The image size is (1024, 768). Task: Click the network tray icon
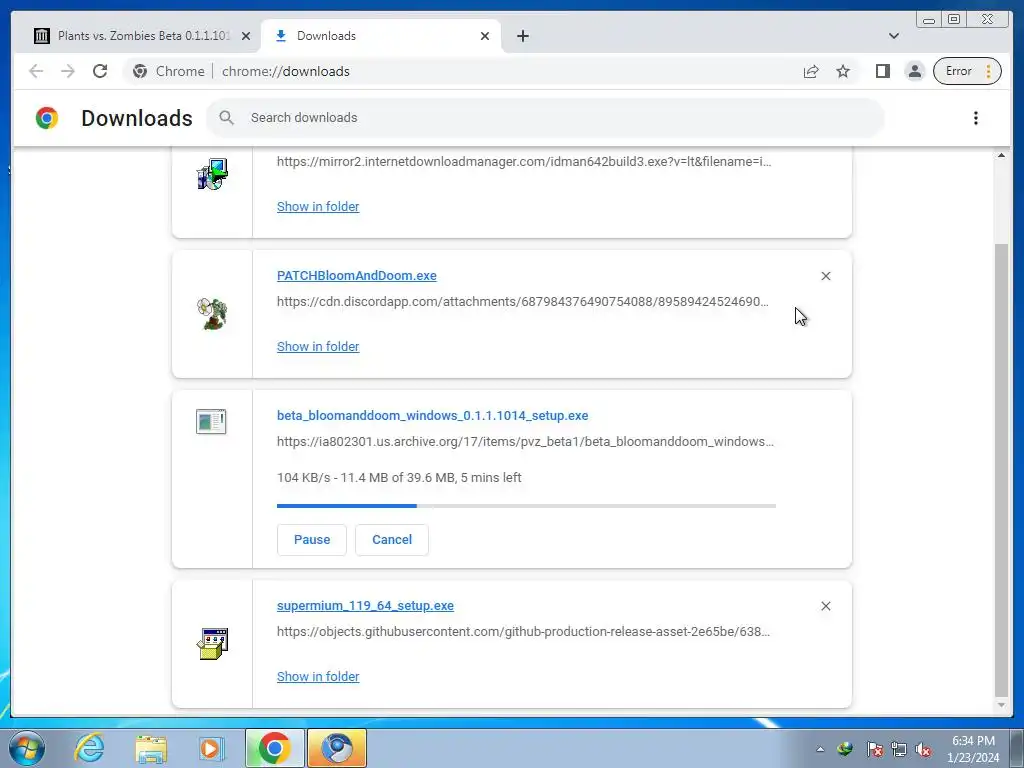pyautogui.click(x=899, y=749)
